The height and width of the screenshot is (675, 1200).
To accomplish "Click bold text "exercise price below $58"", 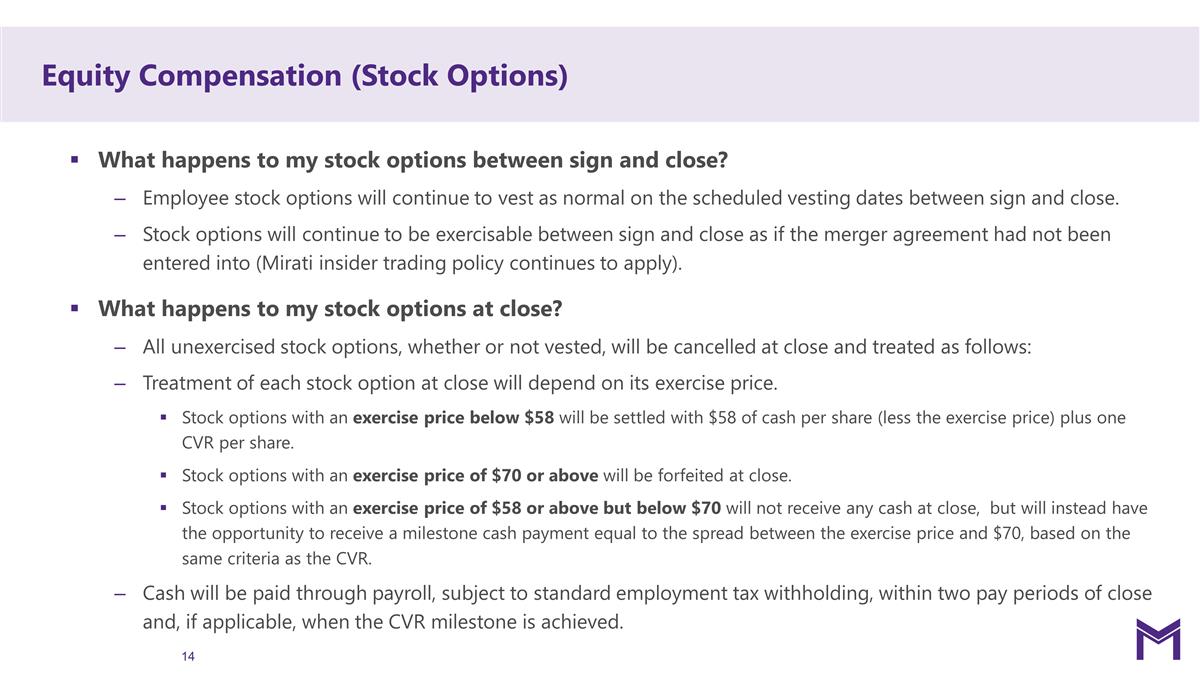I will (x=453, y=418).
